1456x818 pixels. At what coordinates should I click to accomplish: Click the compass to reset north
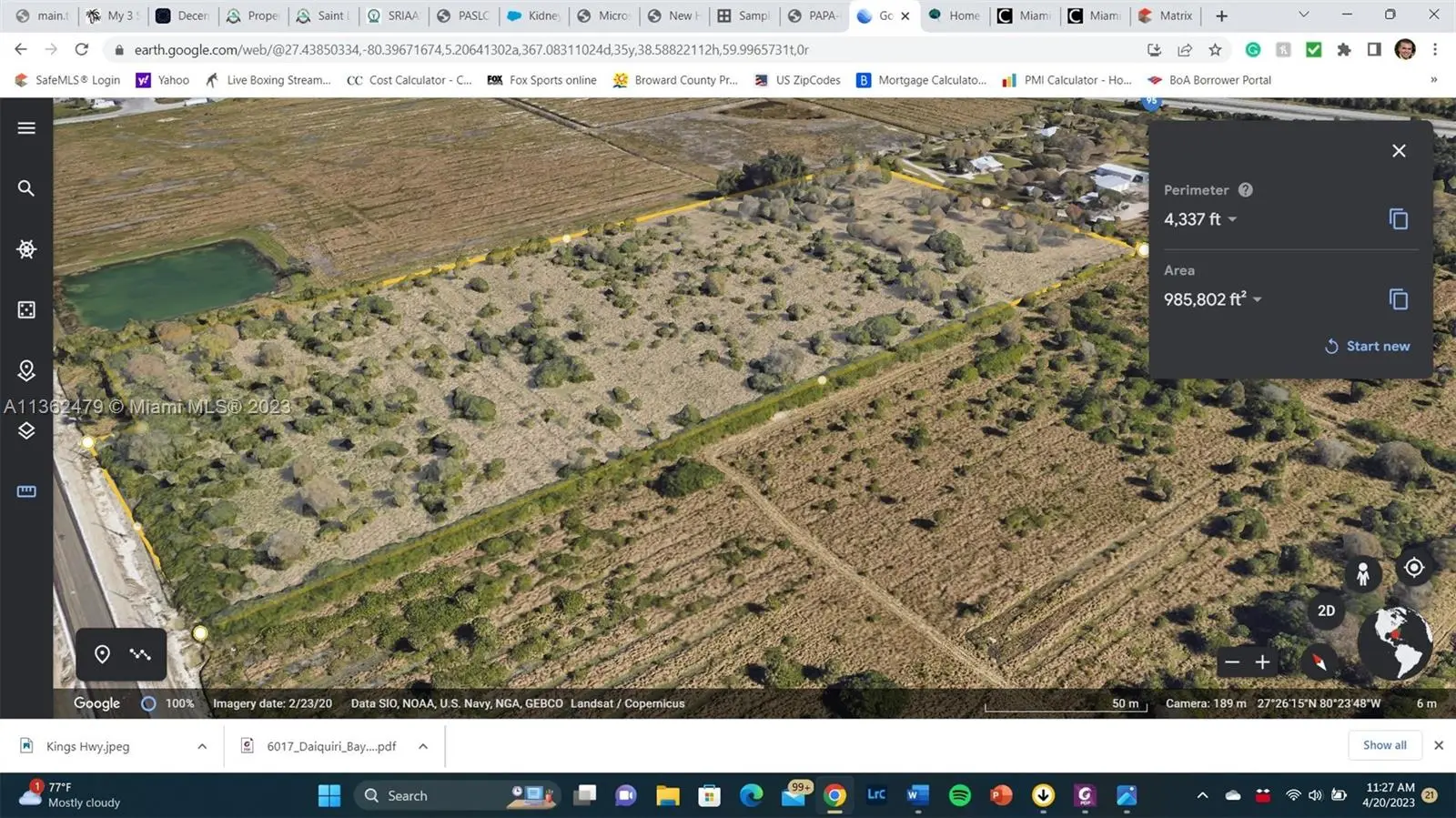[1319, 661]
